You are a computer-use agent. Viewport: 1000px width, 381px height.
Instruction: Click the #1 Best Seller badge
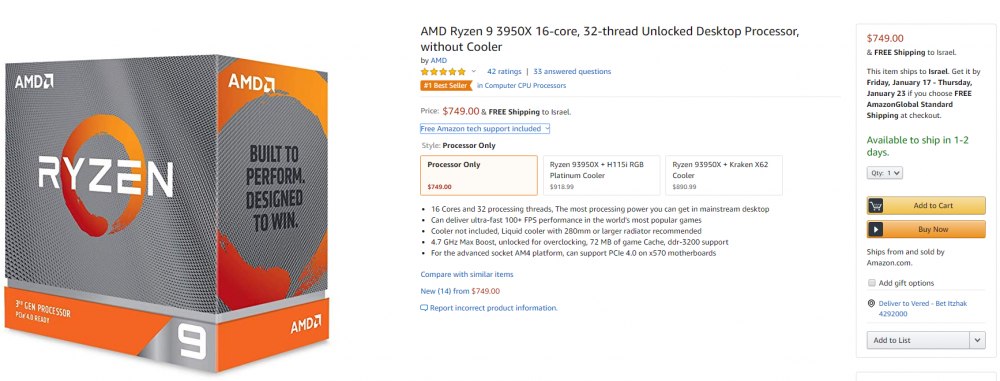pyautogui.click(x=447, y=86)
